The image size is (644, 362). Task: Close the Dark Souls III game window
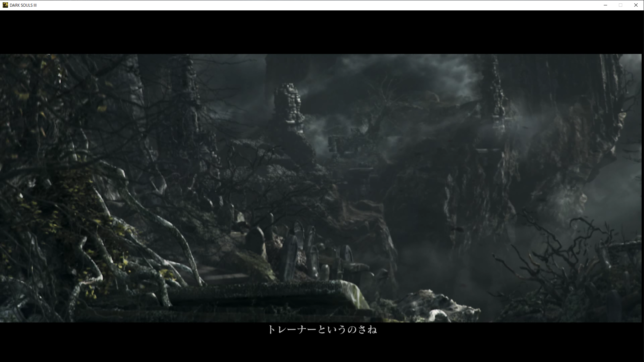[636, 5]
